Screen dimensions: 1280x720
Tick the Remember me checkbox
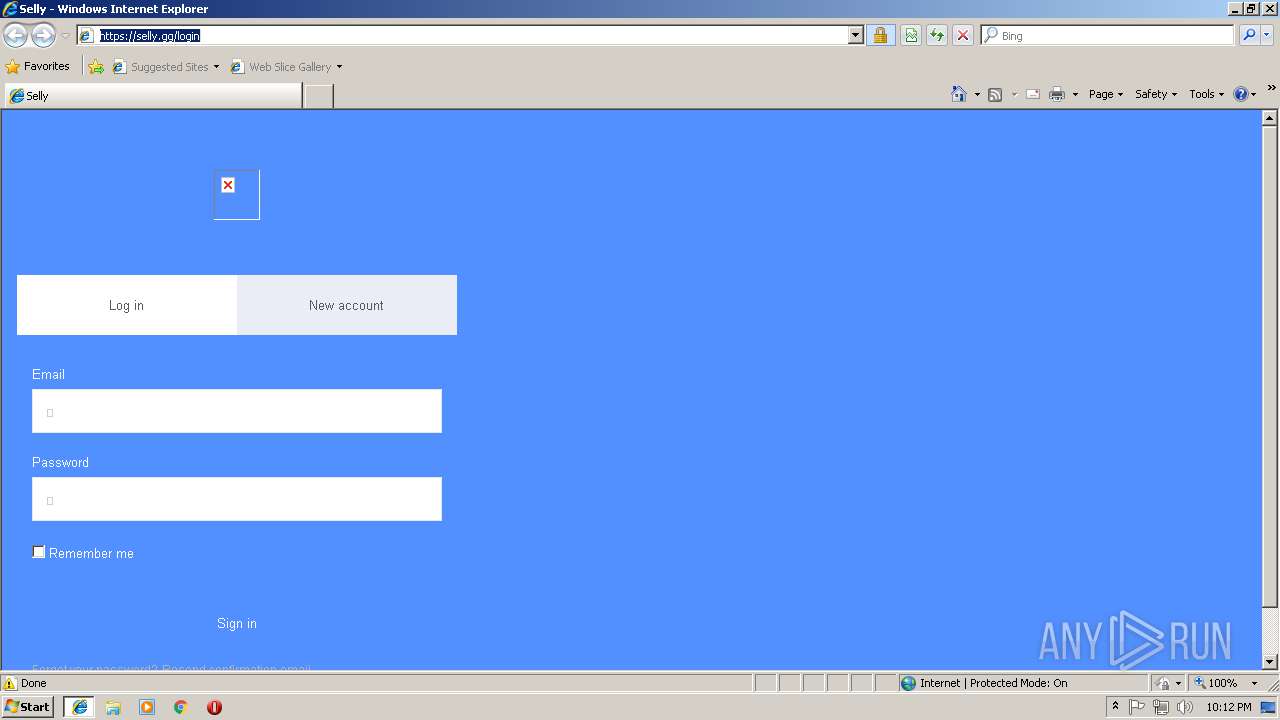point(39,552)
